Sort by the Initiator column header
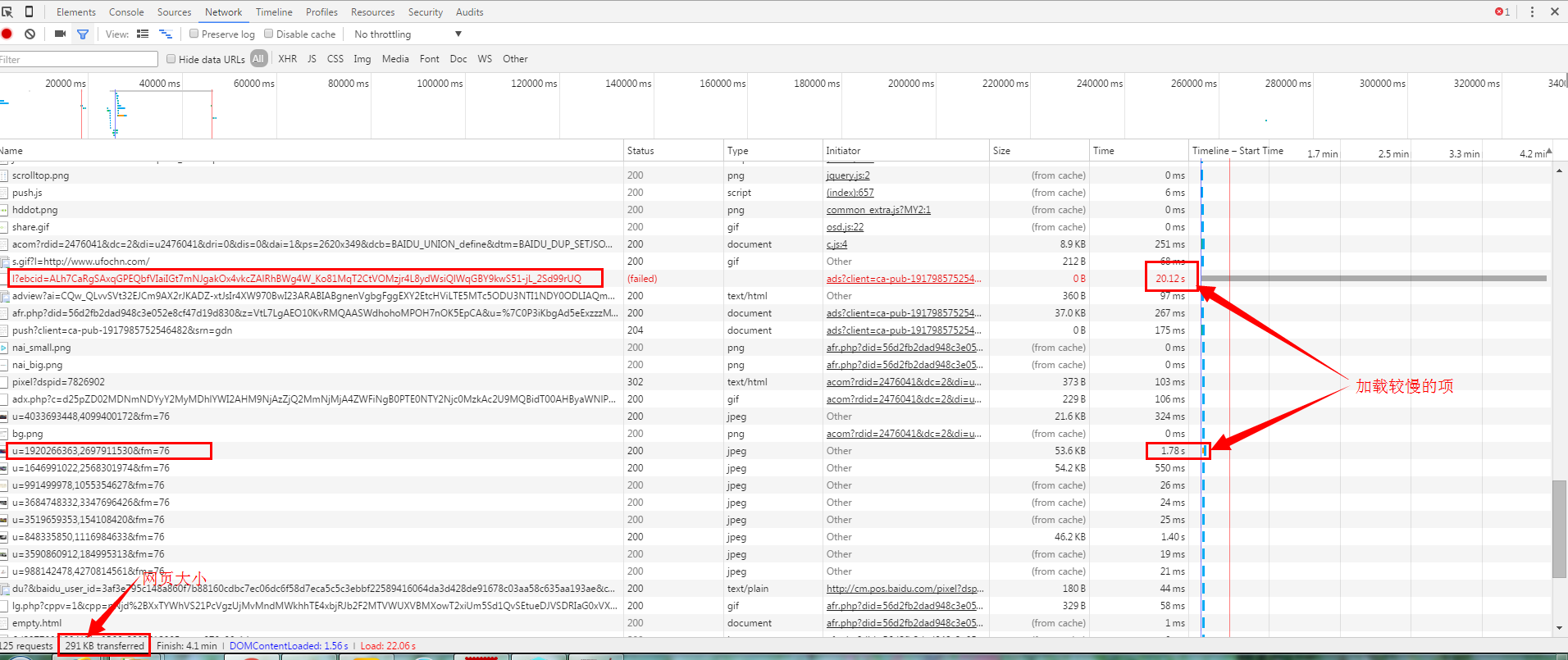Screen dimensions: 1568x660 click(905, 151)
